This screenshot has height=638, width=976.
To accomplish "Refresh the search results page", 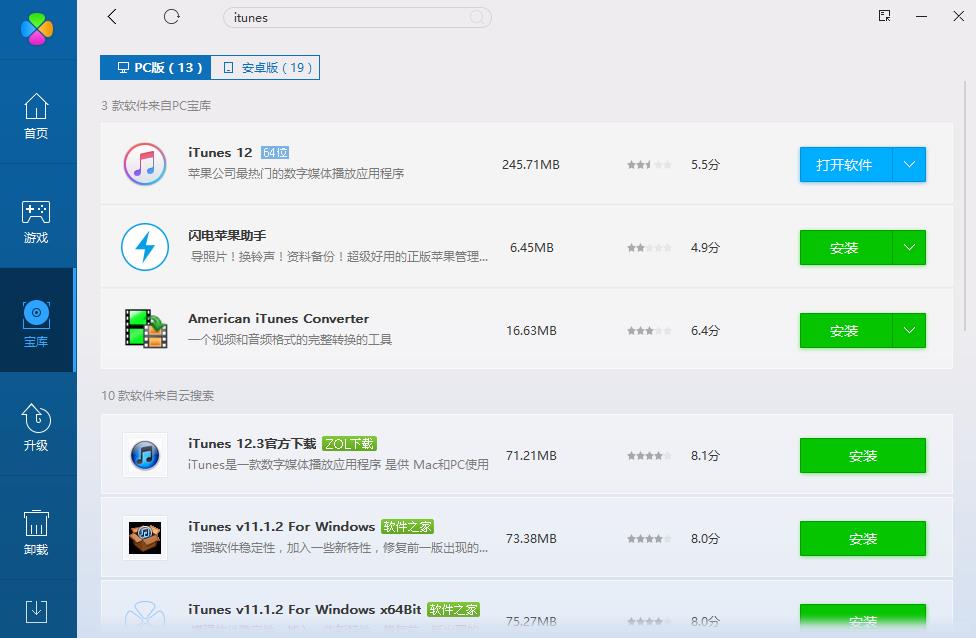I will coord(170,17).
